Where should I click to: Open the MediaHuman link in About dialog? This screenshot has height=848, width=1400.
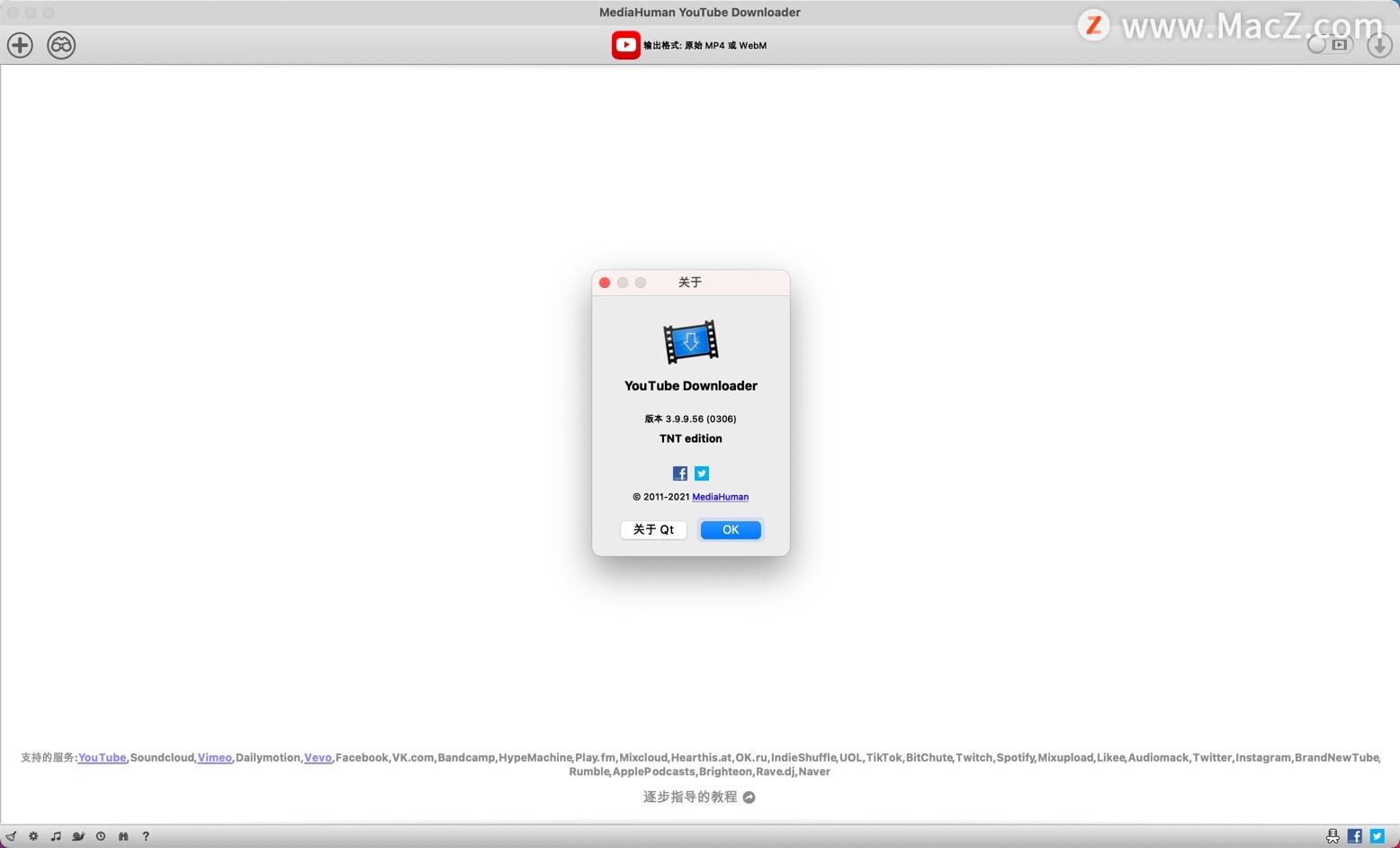[x=720, y=497]
